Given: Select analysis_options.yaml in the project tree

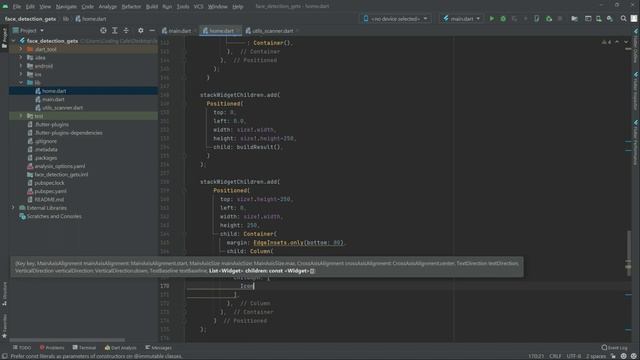Looking at the screenshot, I should [x=60, y=166].
